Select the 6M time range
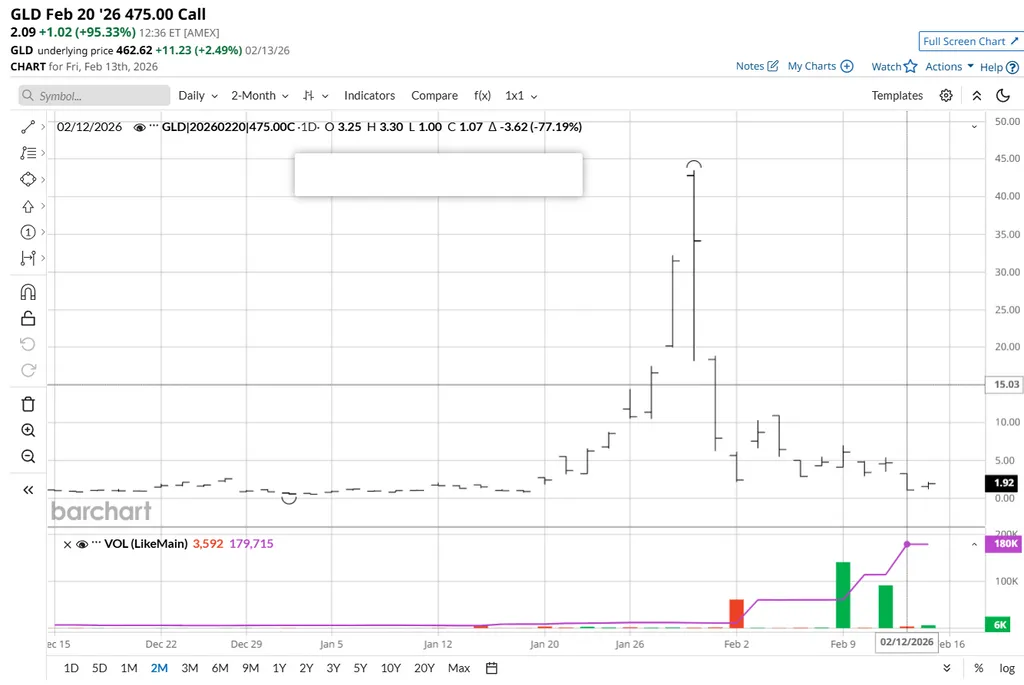Screen dimensions: 1024x685 pyautogui.click(x=219, y=668)
